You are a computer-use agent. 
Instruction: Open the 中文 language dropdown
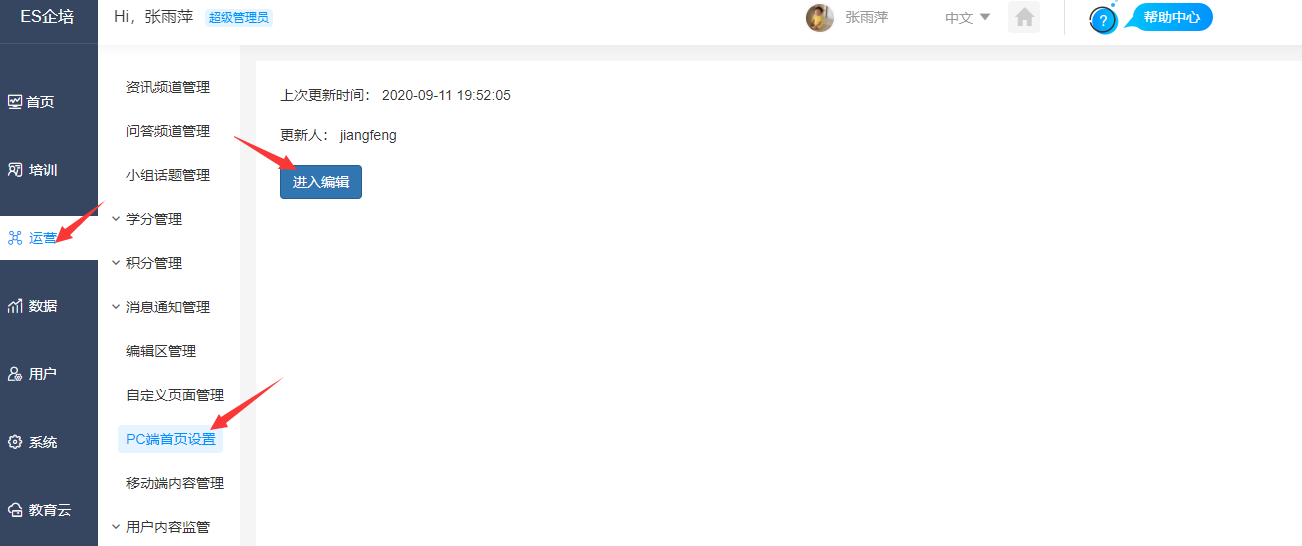click(968, 18)
